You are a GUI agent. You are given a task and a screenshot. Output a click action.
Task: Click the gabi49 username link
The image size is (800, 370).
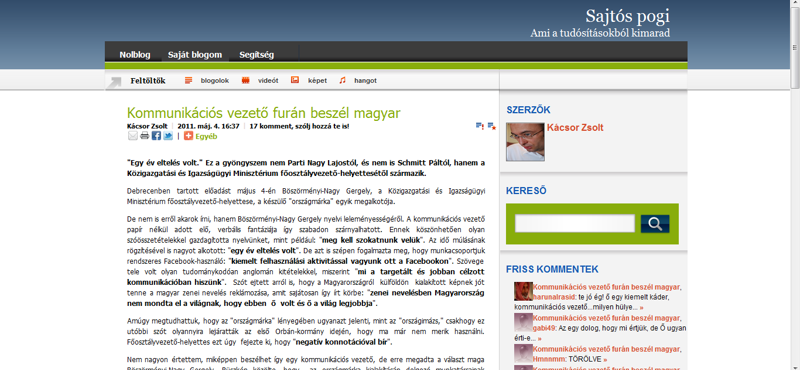(544, 328)
